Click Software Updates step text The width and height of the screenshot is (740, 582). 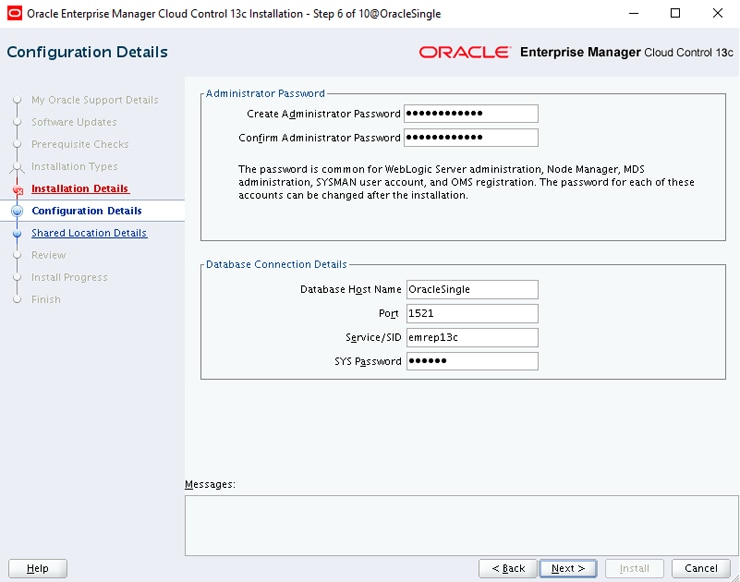[74, 122]
